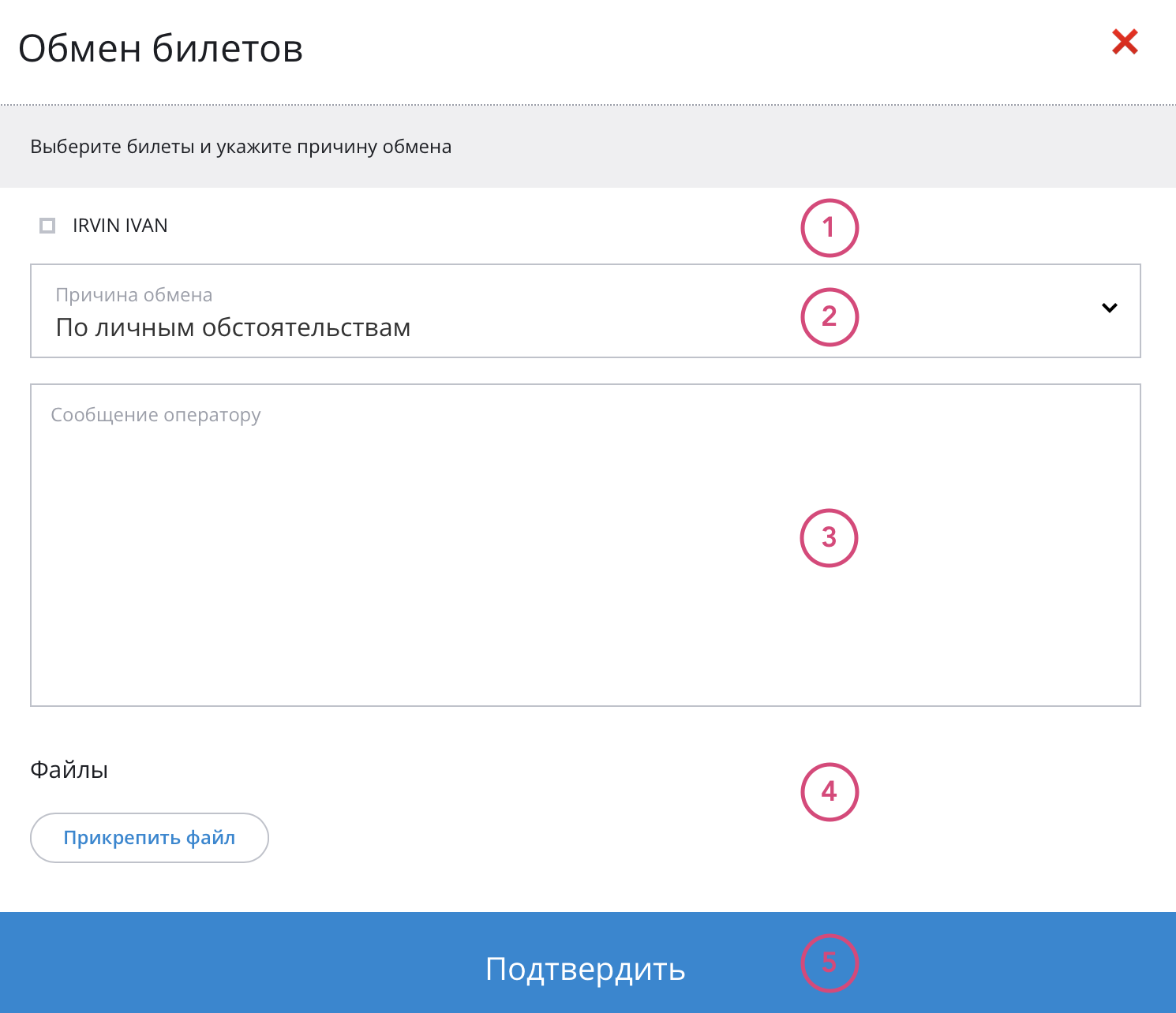
Task: Click the Файлы section heading
Action: 69,770
